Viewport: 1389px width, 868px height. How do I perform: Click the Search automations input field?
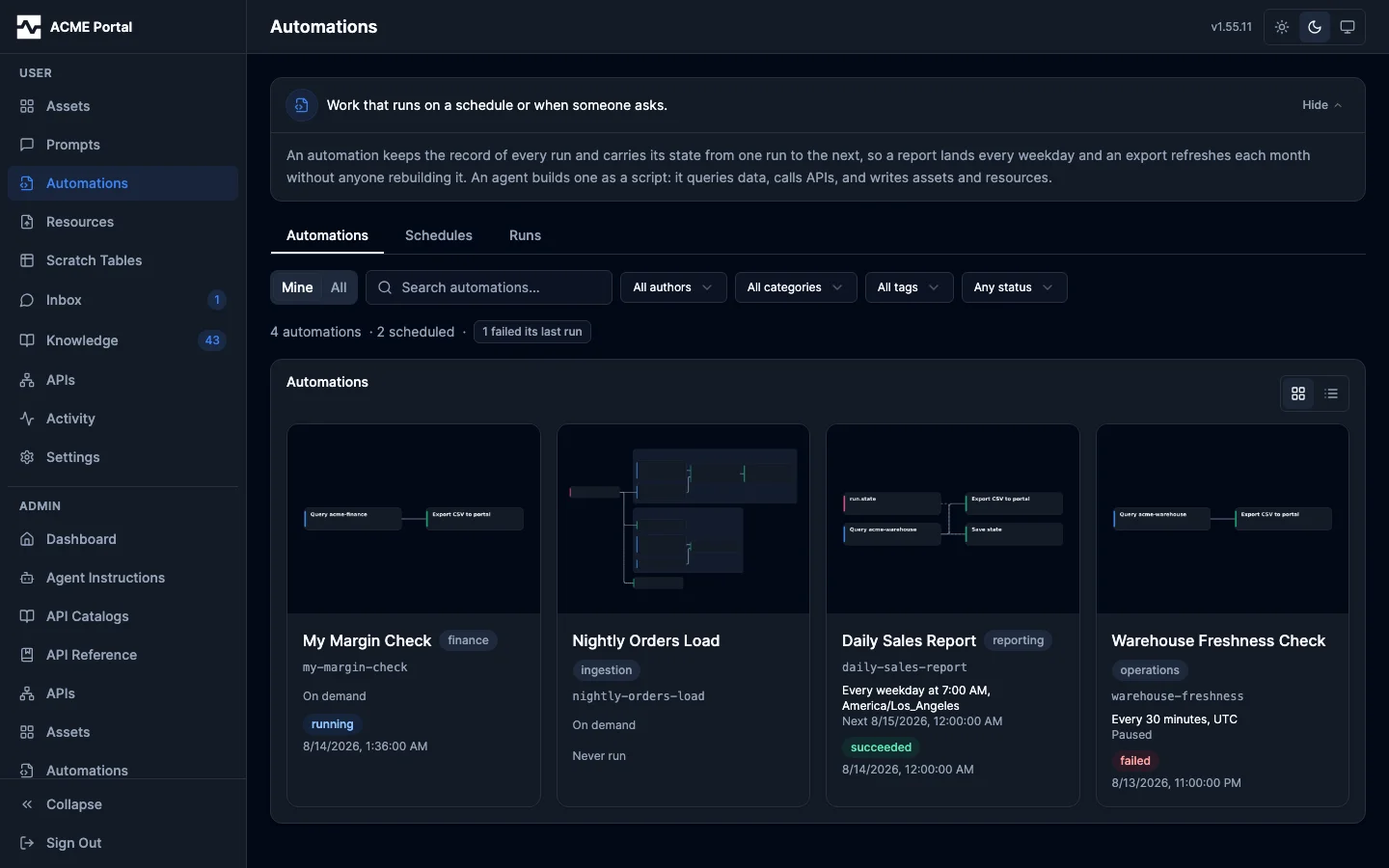[489, 287]
